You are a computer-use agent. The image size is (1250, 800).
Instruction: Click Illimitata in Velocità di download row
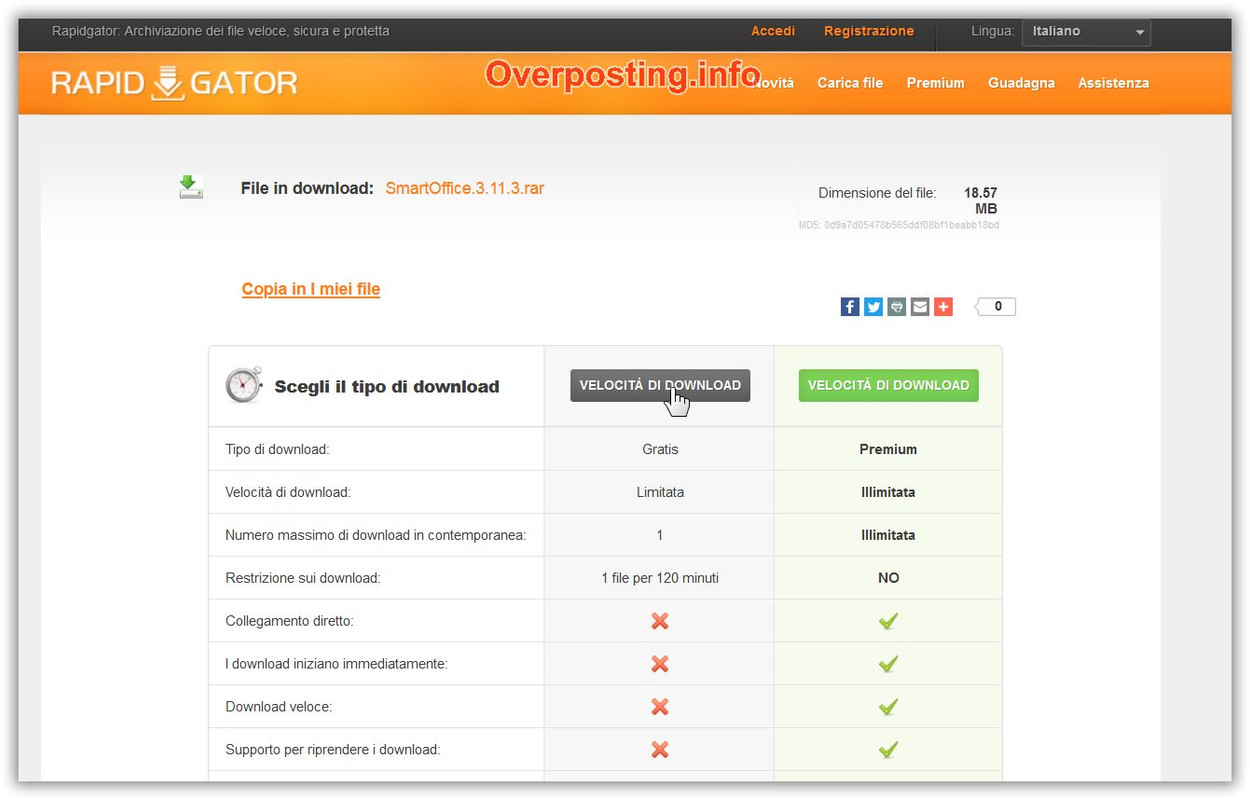(x=888, y=492)
